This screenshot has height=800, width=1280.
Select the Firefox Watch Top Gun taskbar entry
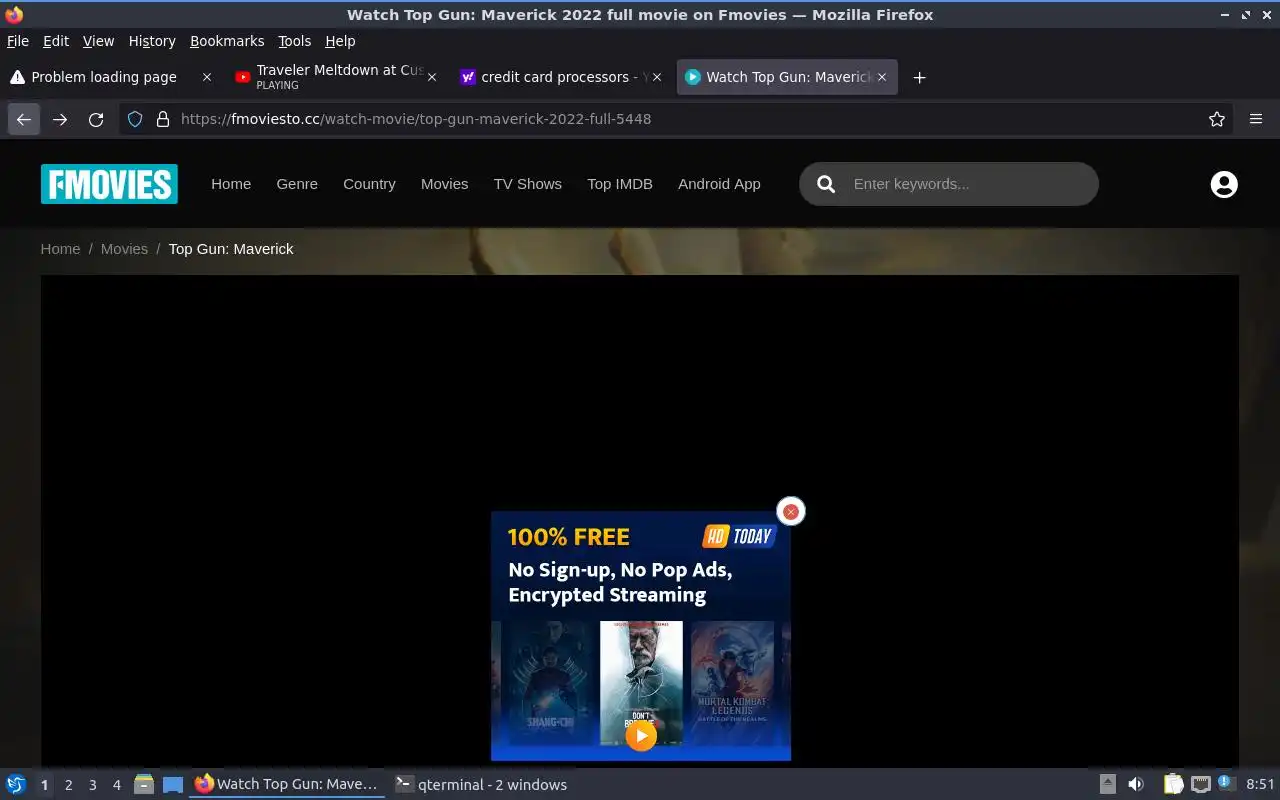point(287,785)
